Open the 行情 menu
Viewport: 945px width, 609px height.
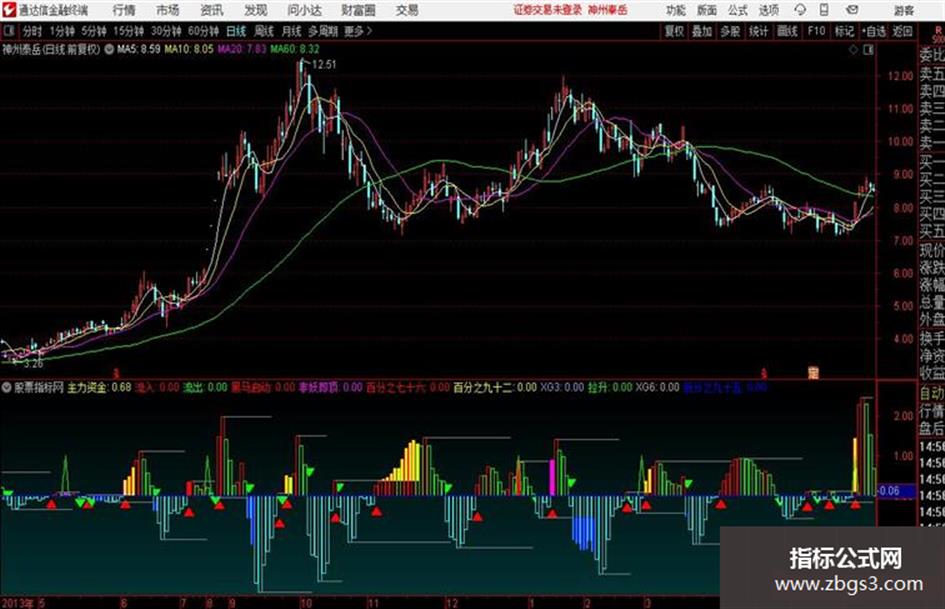(x=124, y=10)
